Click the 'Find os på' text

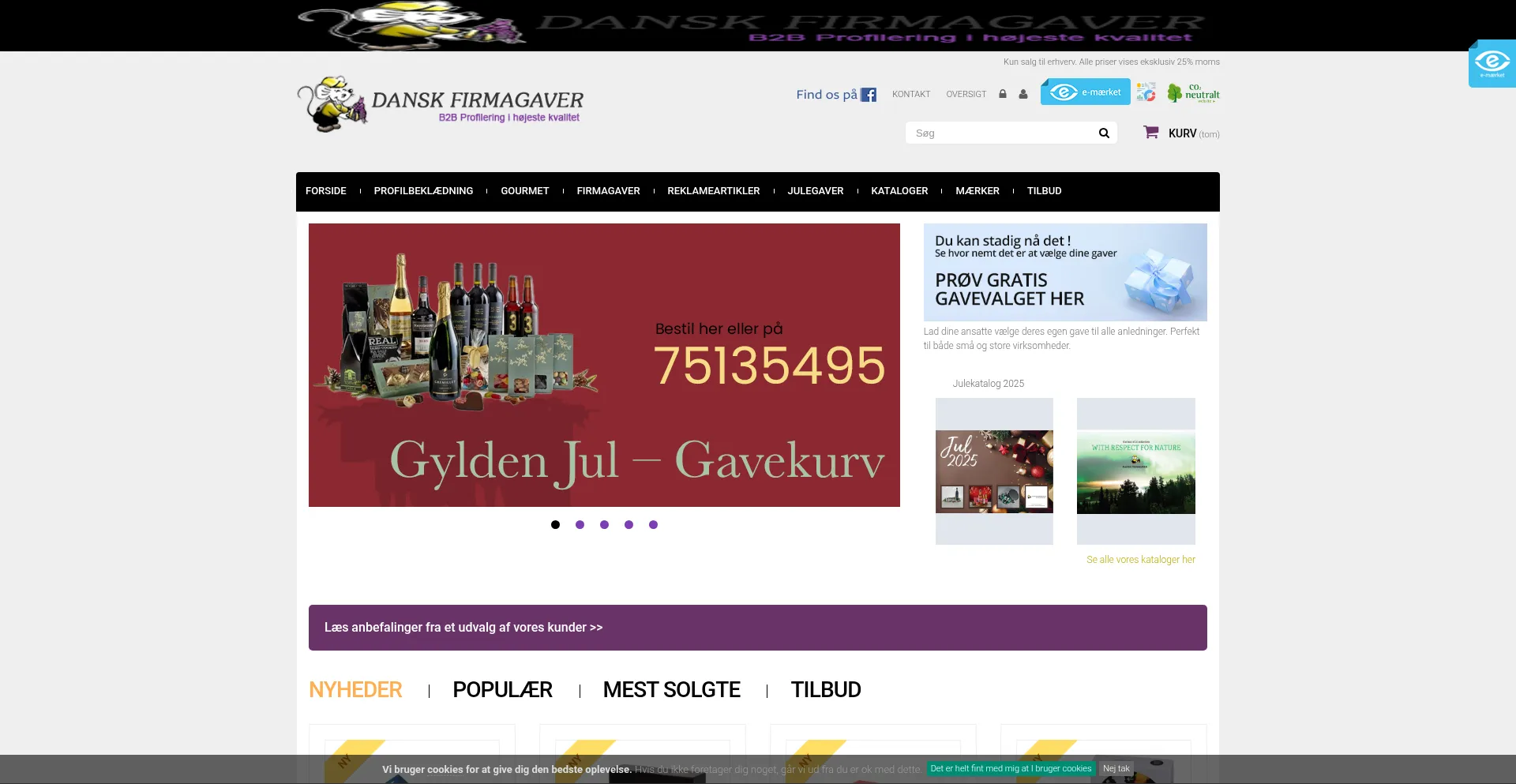coord(827,95)
